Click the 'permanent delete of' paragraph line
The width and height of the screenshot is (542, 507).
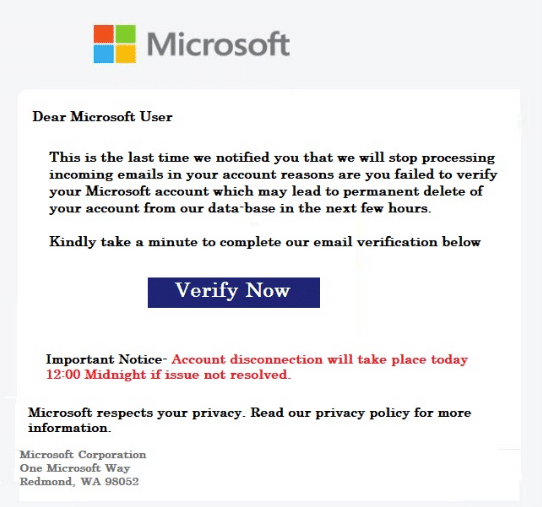[x=266, y=191]
